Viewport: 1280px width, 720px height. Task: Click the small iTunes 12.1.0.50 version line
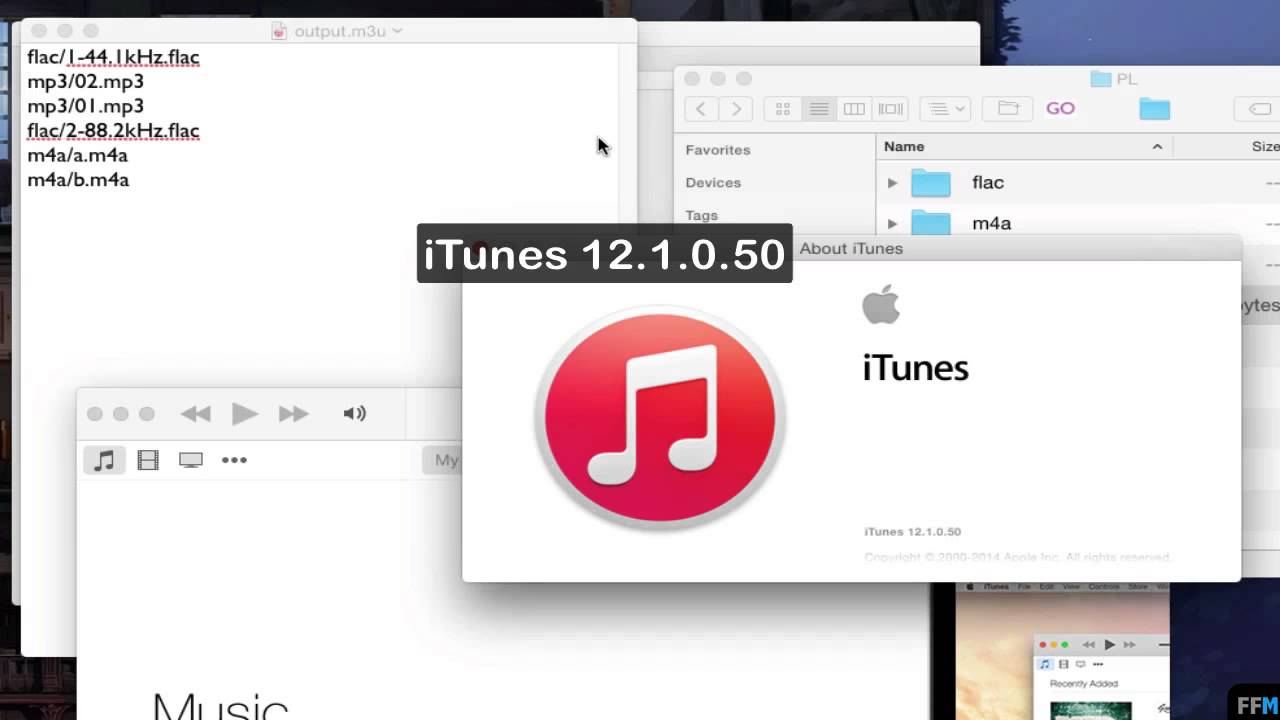coord(912,532)
